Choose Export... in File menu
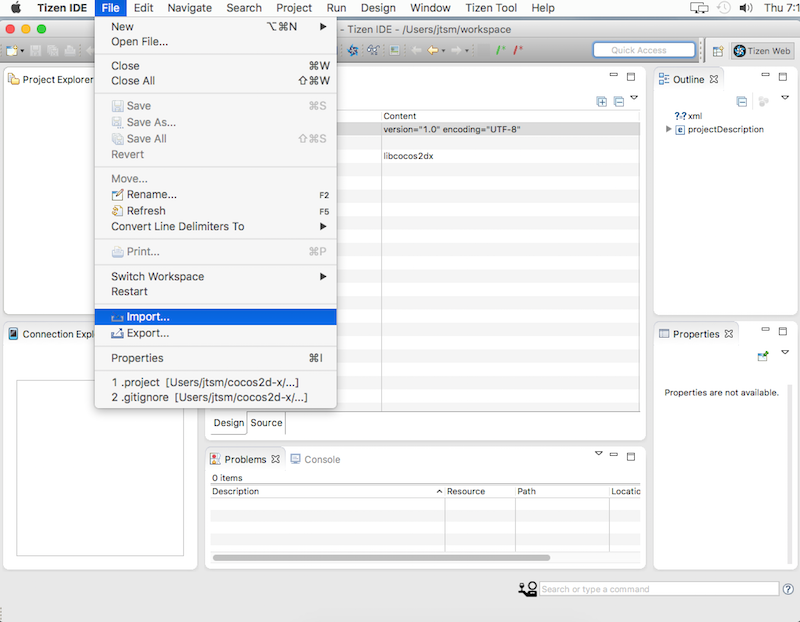The height and width of the screenshot is (622, 800). (x=148, y=333)
